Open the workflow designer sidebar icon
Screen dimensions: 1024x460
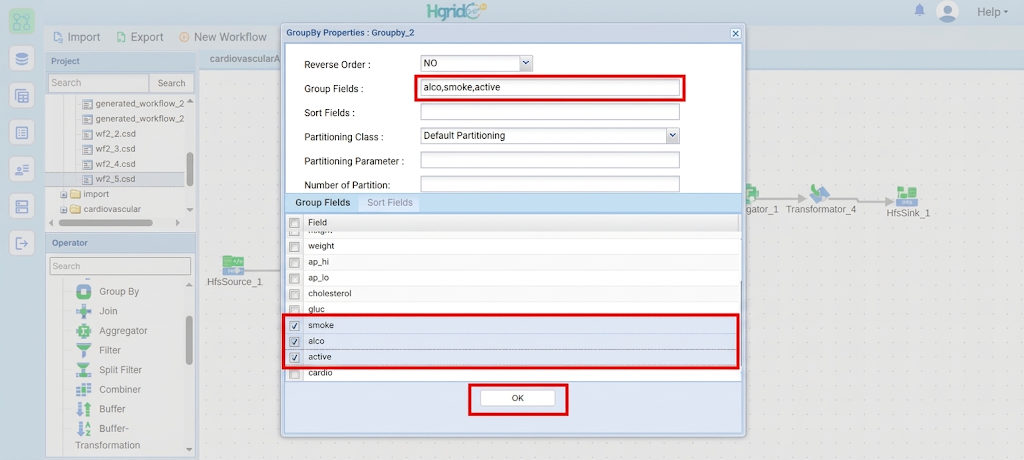pos(22,22)
